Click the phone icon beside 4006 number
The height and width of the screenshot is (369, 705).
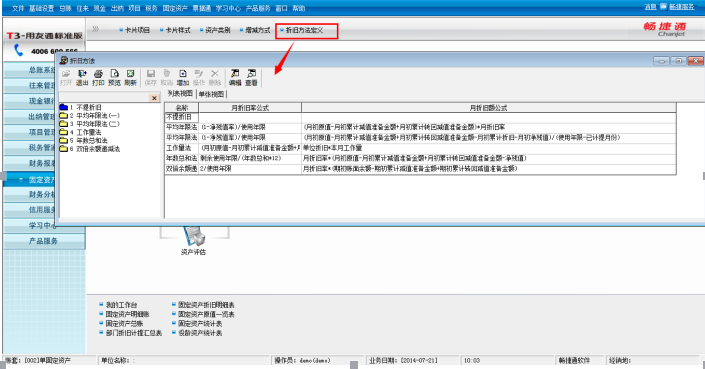[18, 50]
